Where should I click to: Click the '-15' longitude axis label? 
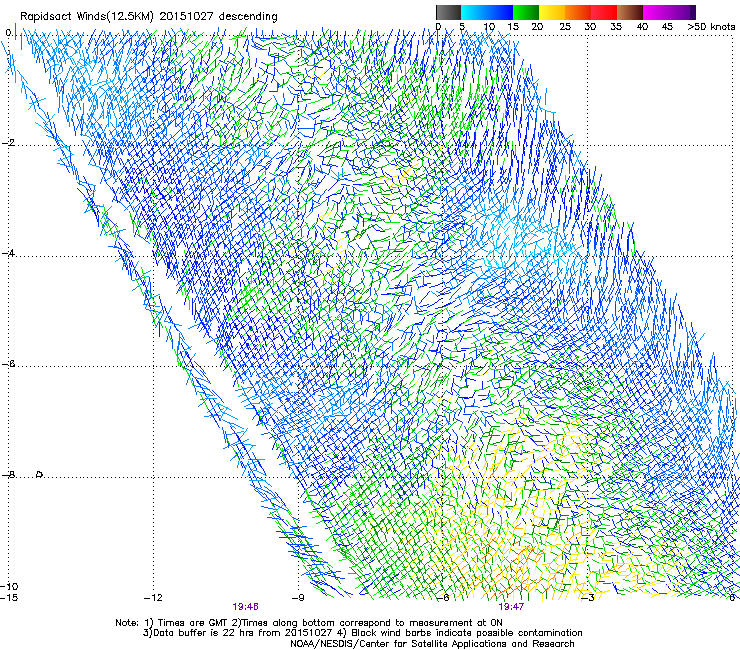coord(9,598)
